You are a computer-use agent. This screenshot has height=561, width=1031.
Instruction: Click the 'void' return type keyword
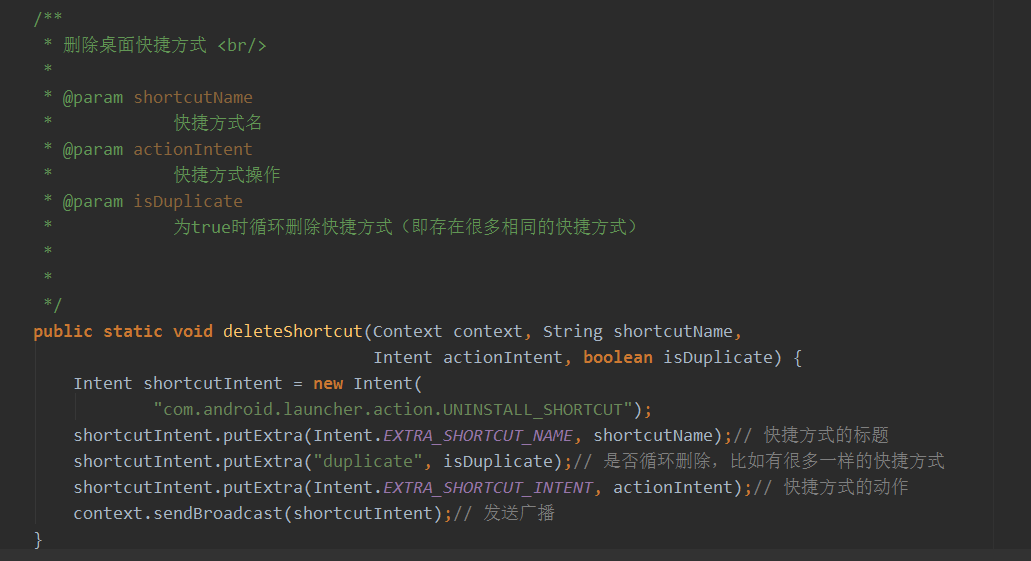point(192,331)
